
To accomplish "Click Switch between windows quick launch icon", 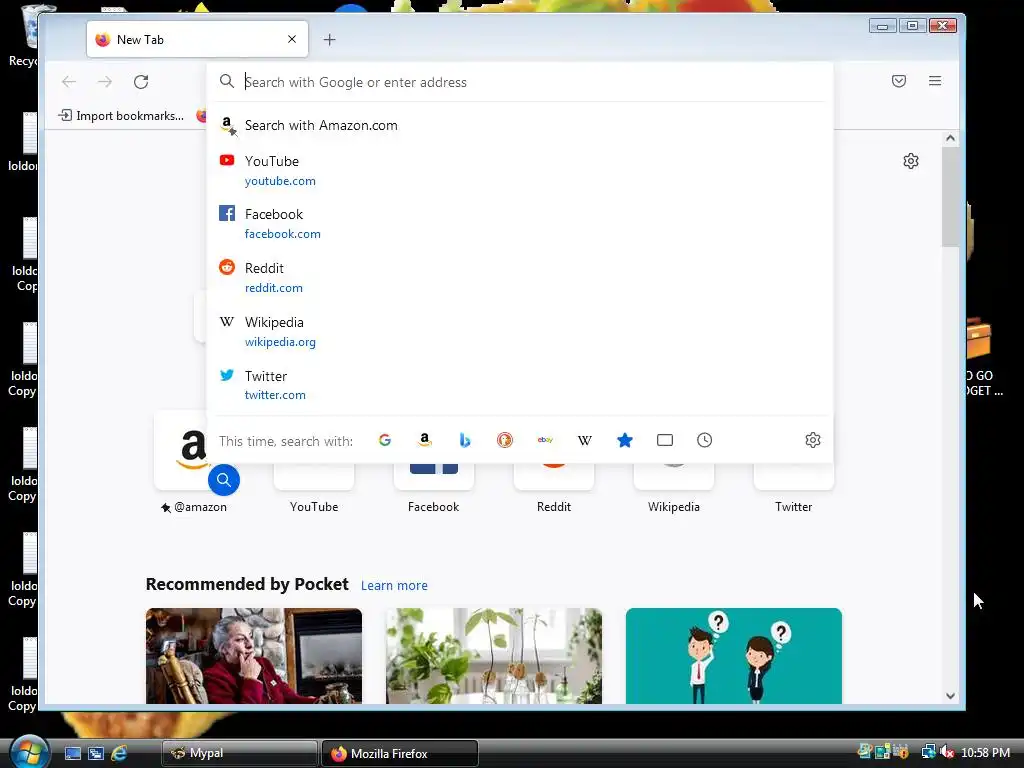I will 96,754.
